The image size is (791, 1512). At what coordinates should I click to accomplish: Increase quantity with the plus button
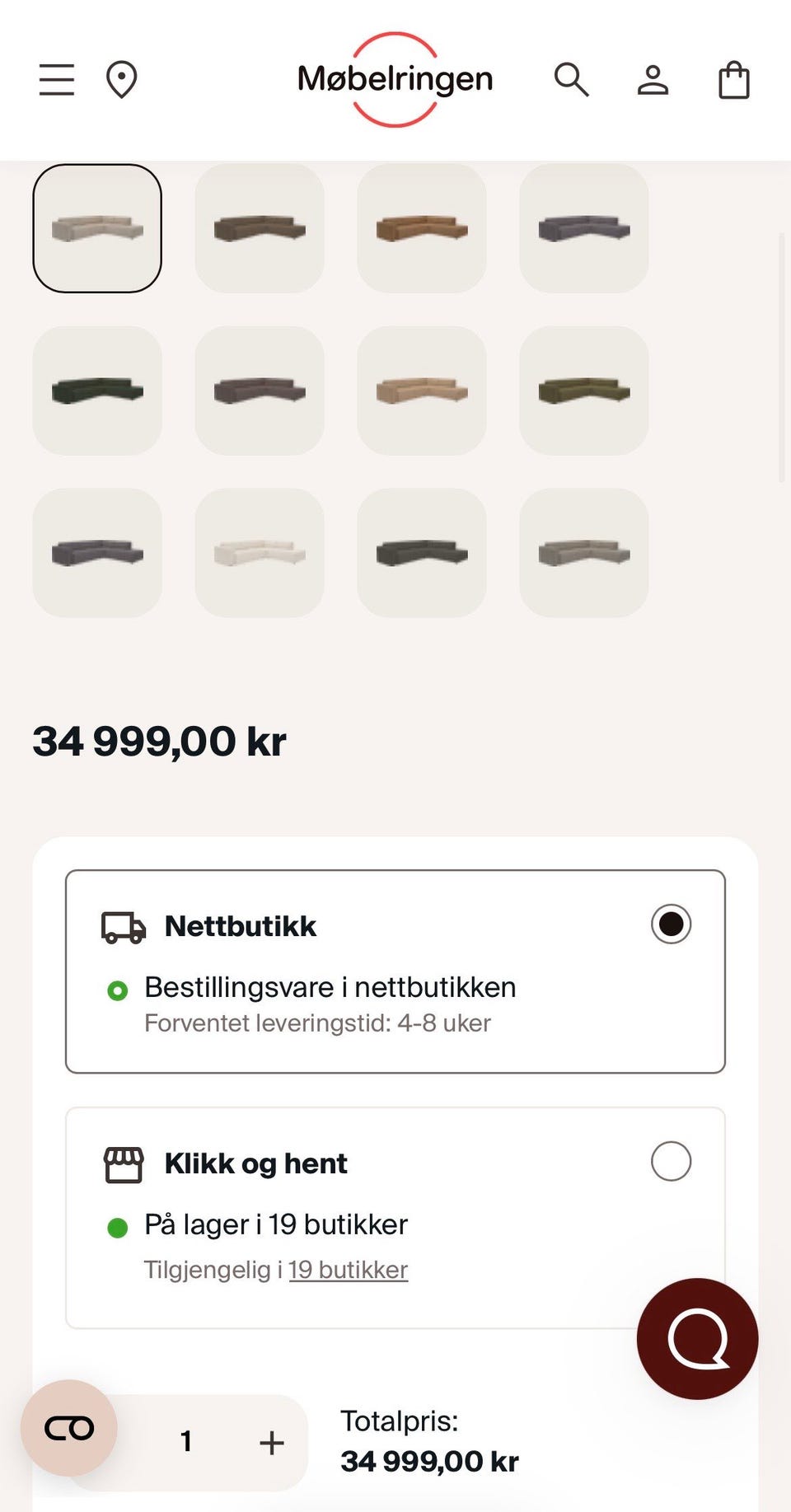(271, 1442)
